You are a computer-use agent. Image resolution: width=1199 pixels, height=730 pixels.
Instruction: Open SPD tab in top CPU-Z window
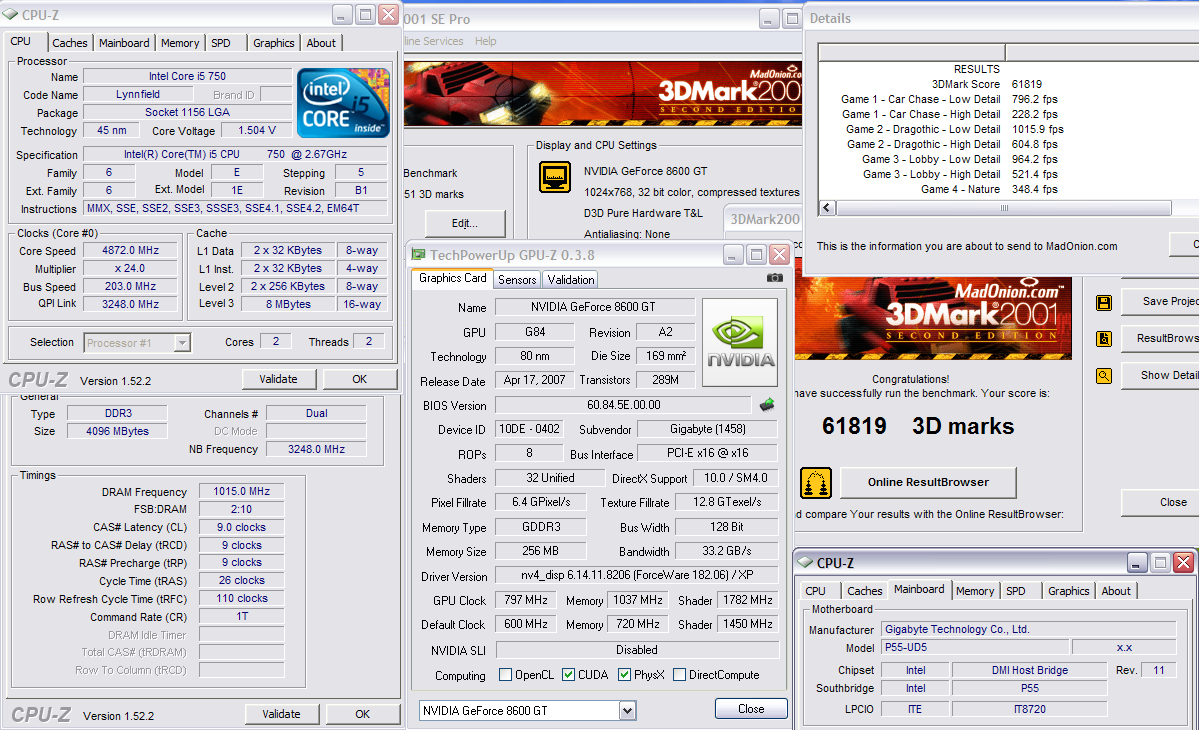[221, 43]
